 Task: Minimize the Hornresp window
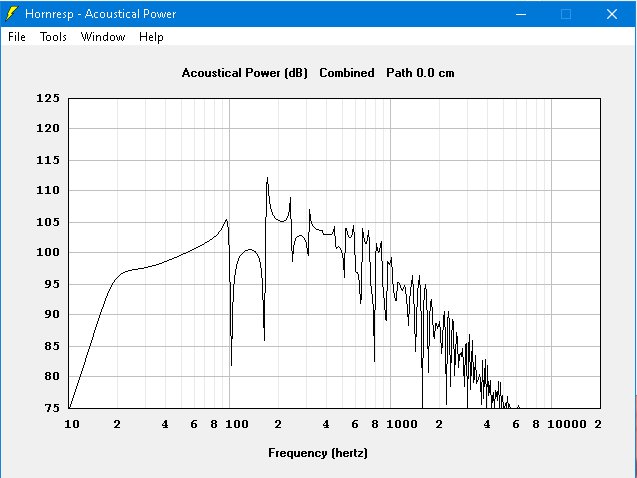point(521,14)
